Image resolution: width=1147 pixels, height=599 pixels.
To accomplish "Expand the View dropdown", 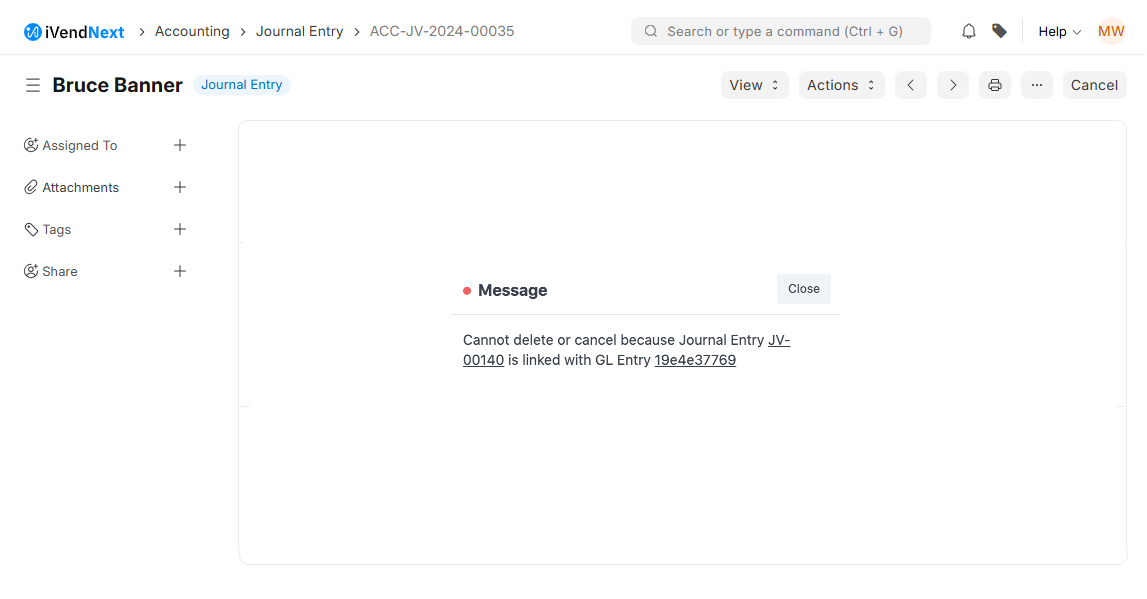I will click(754, 85).
